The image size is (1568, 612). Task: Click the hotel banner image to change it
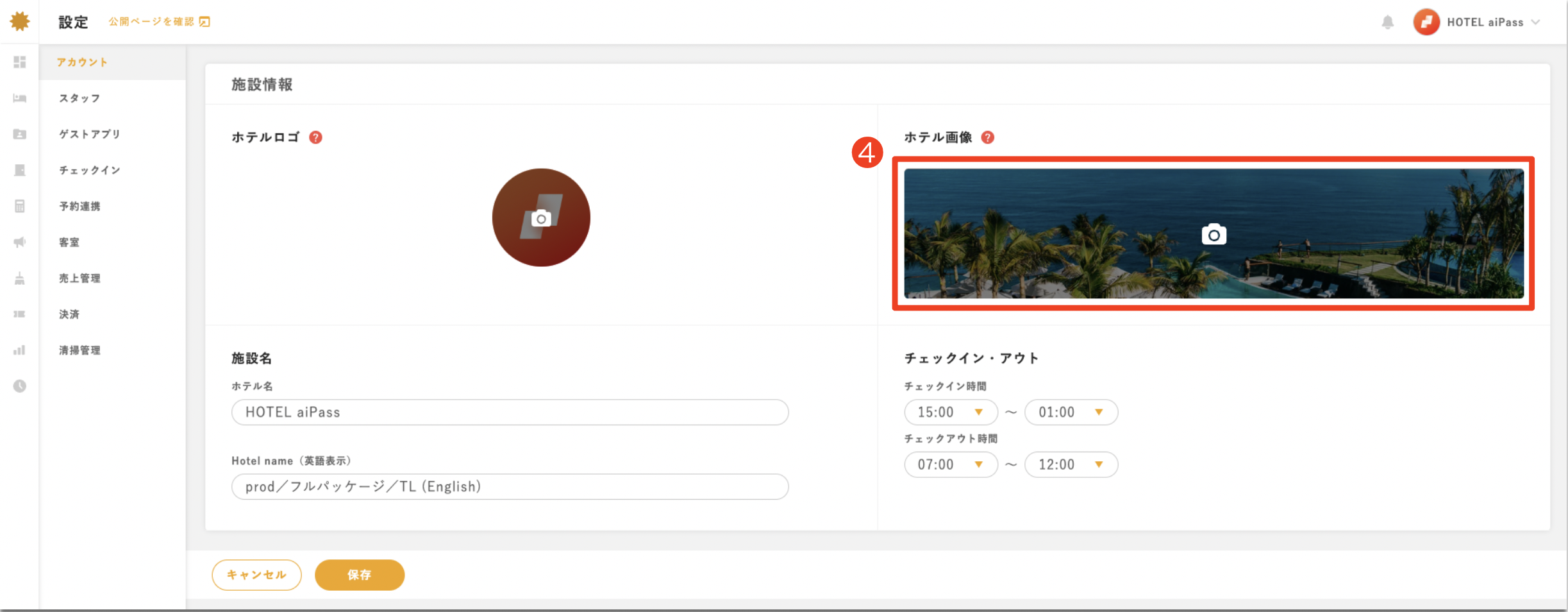1214,234
